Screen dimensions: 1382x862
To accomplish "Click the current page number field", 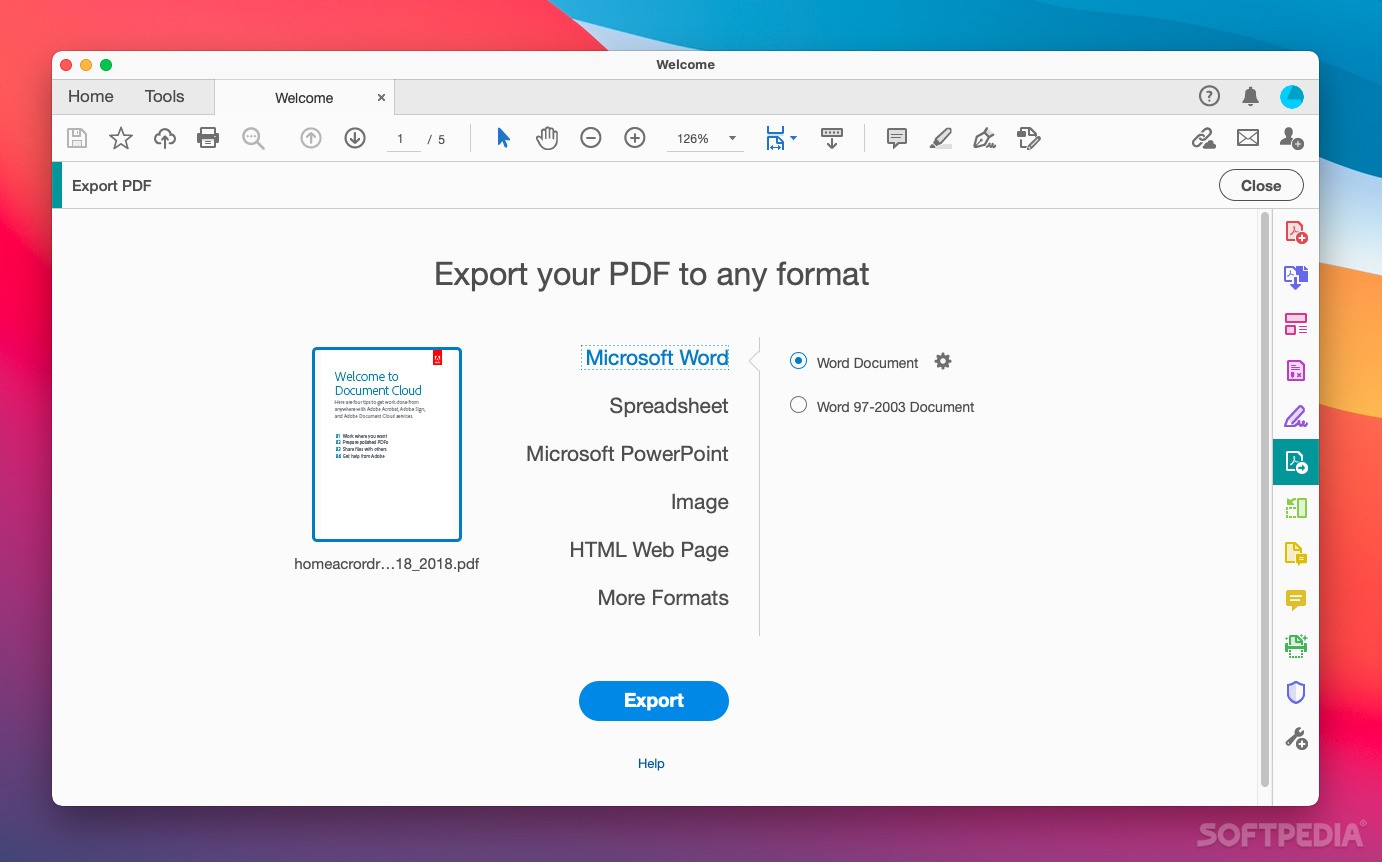I will tap(401, 139).
